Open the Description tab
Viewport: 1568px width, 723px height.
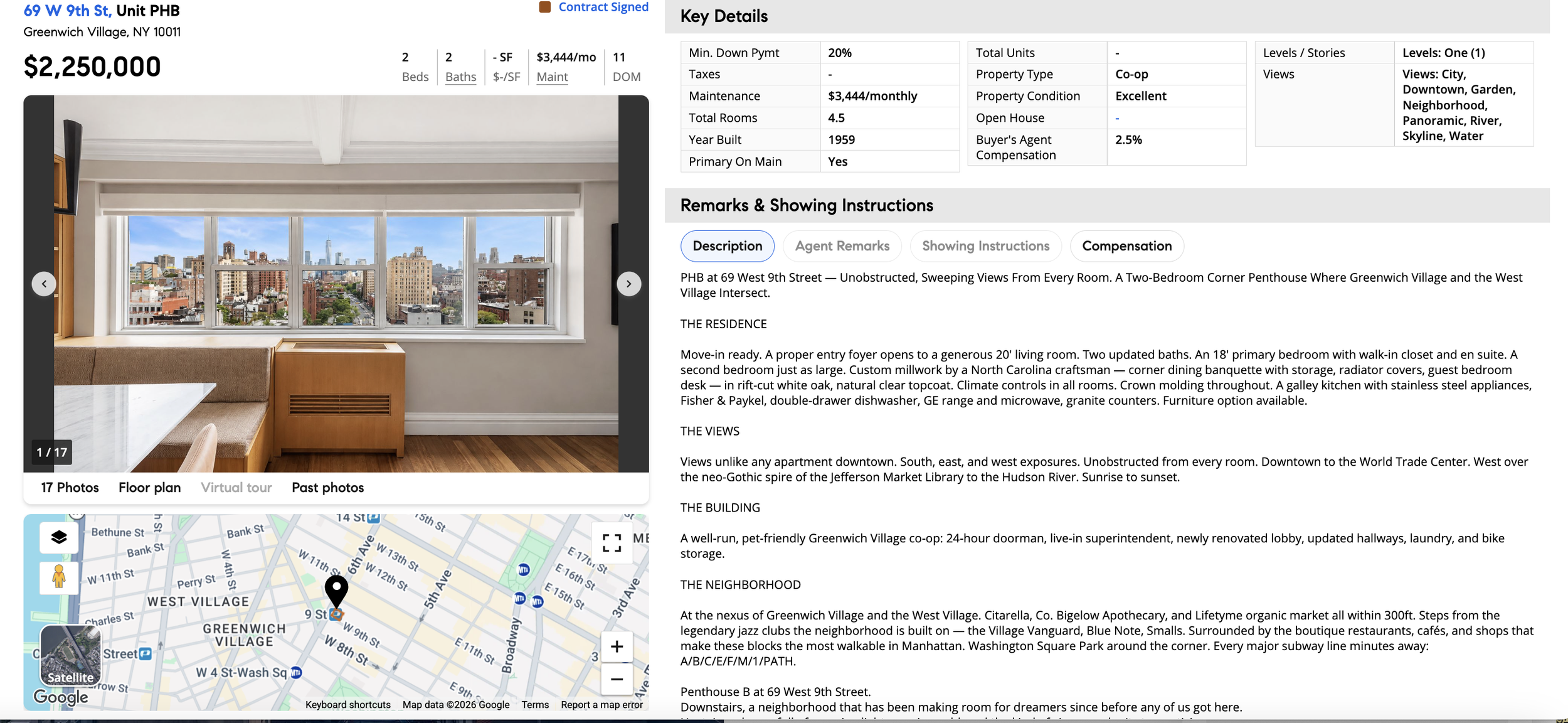coord(728,246)
